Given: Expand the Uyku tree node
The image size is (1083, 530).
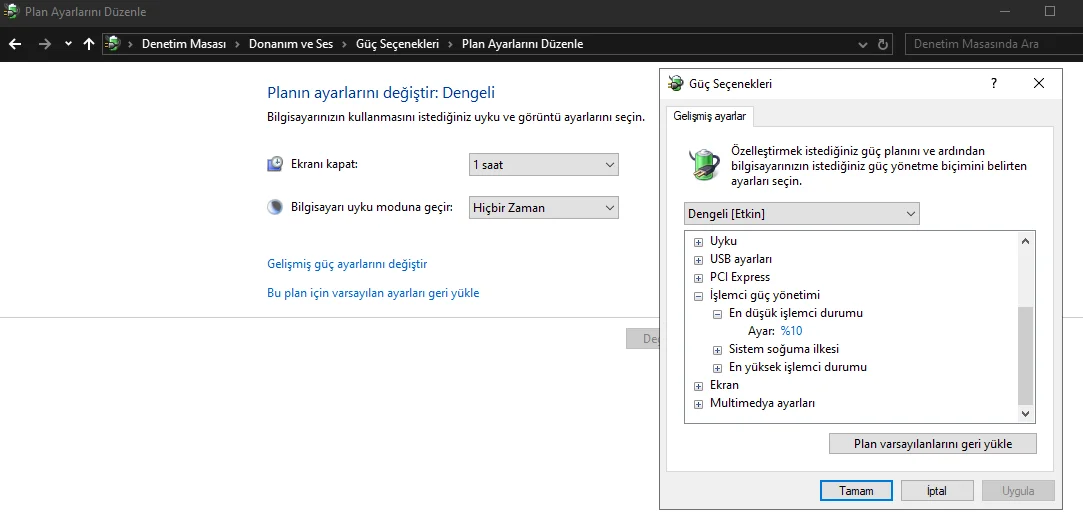Looking at the screenshot, I should coord(698,242).
